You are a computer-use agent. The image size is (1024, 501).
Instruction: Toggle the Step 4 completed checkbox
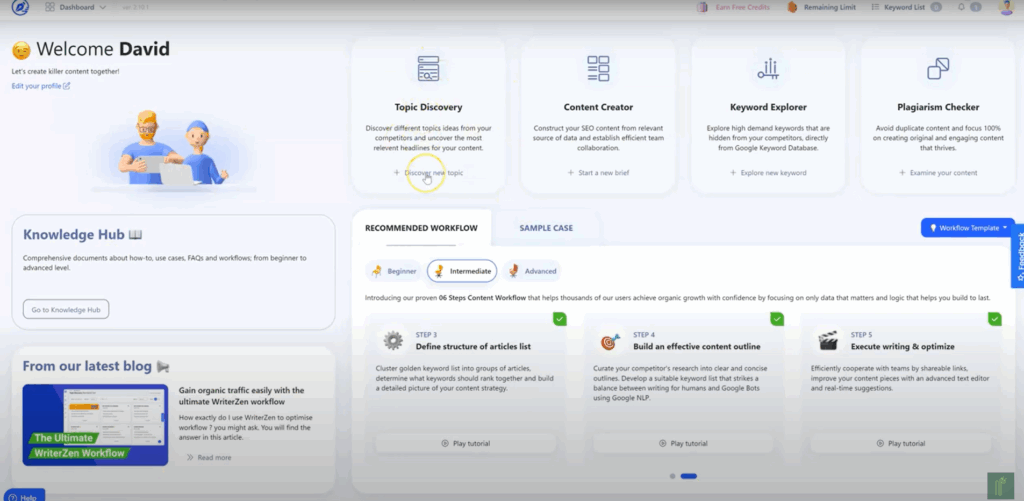pyautogui.click(x=777, y=319)
